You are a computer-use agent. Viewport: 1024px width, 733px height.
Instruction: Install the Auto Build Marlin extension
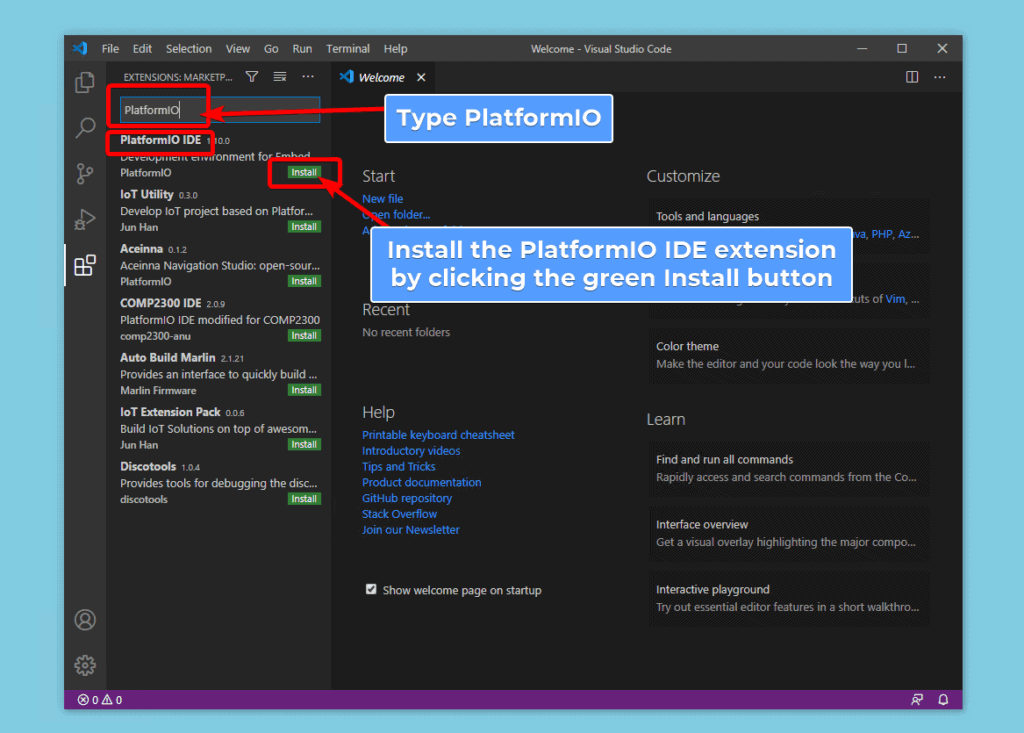[x=304, y=390]
